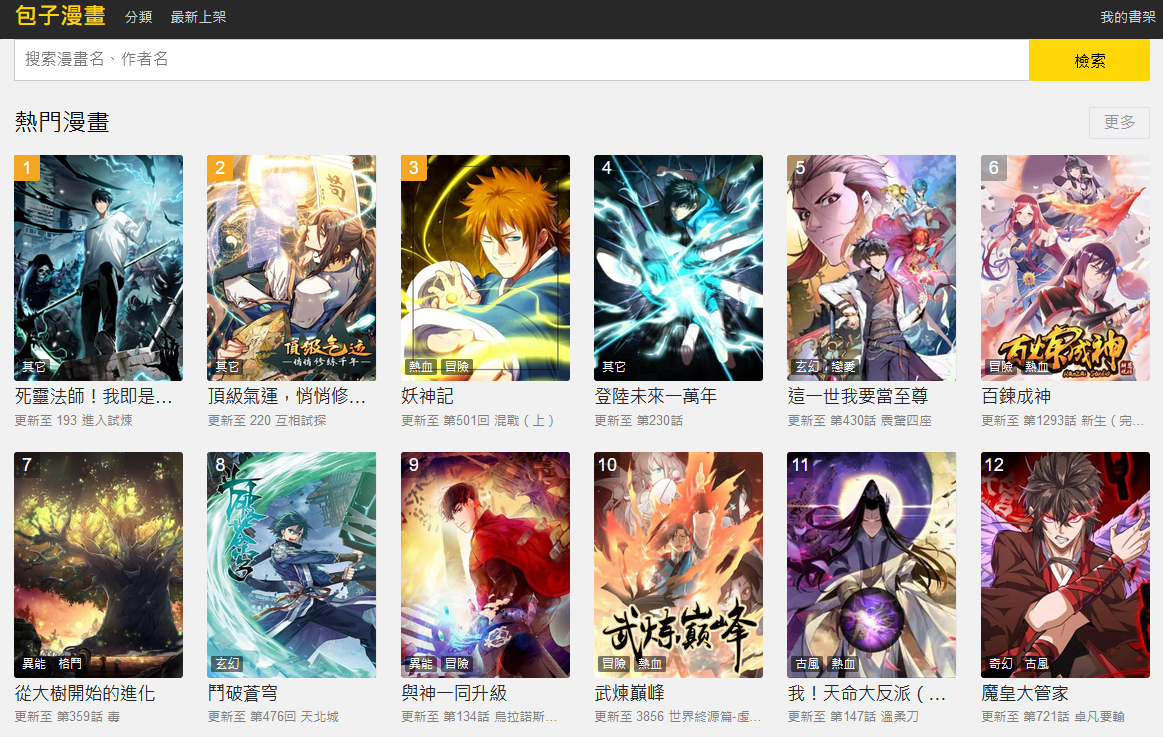Open cover of 妖神記 comic
Viewport: 1163px width, 737px height.
485,268
